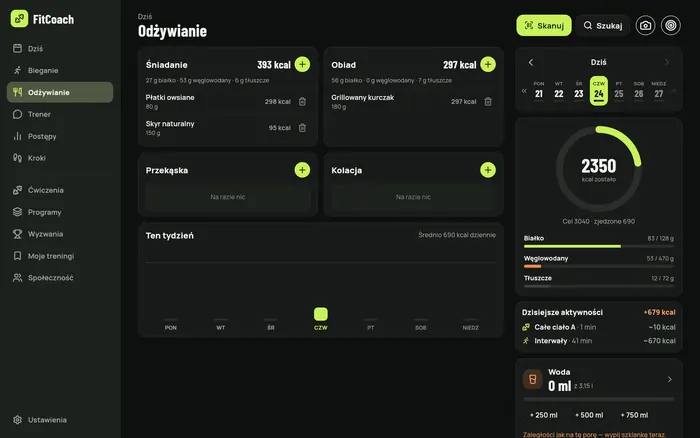Click 'Cel 3040 · zjedzone 690' text
Screen dimensions: 700x438
599,221
